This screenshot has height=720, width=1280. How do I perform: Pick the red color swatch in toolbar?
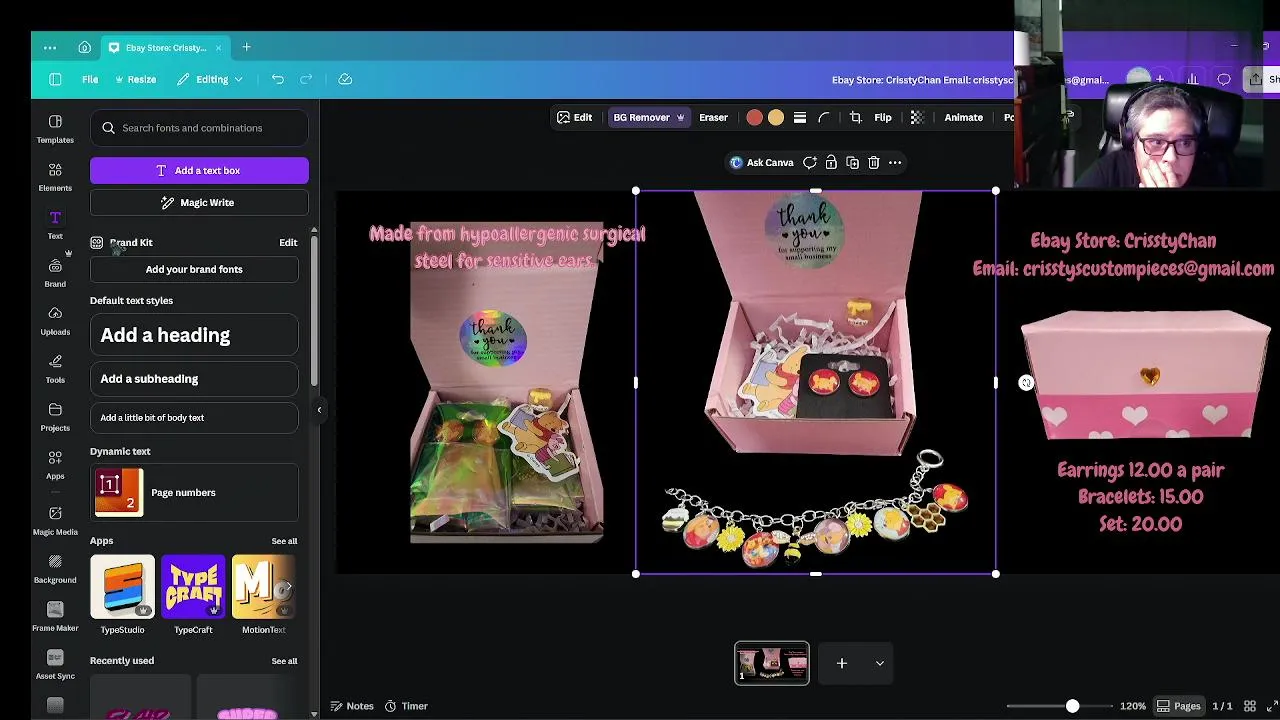tap(754, 117)
